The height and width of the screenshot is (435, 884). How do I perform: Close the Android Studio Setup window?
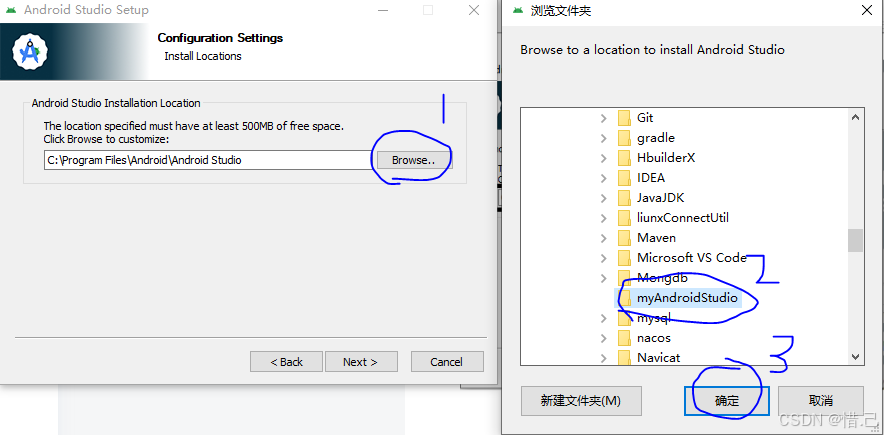click(474, 10)
